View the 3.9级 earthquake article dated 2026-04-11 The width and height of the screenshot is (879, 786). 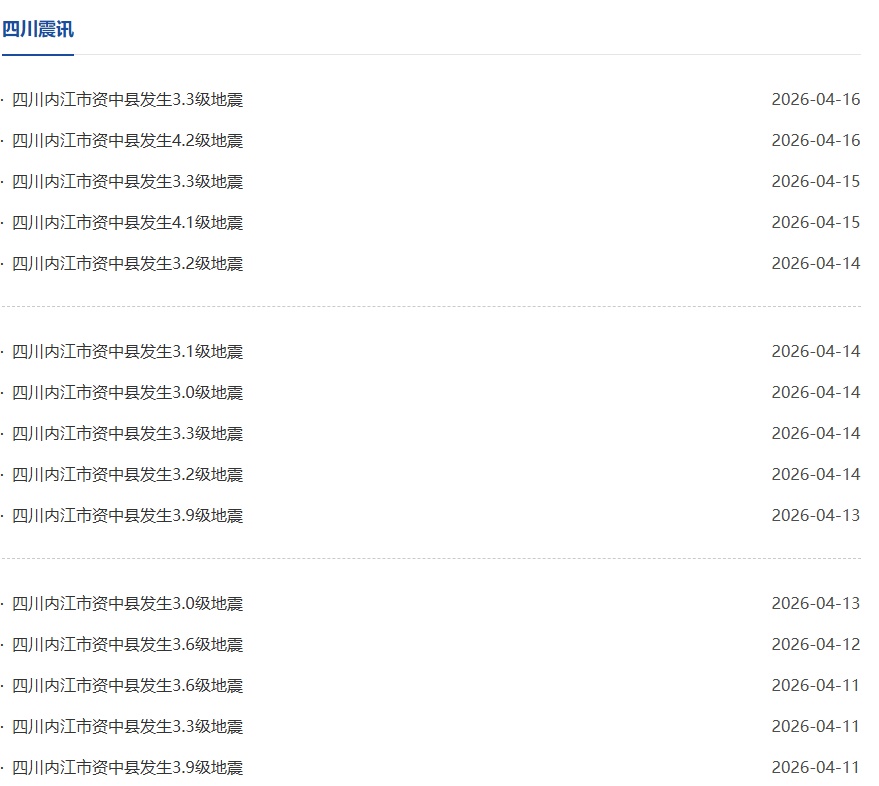click(x=127, y=768)
